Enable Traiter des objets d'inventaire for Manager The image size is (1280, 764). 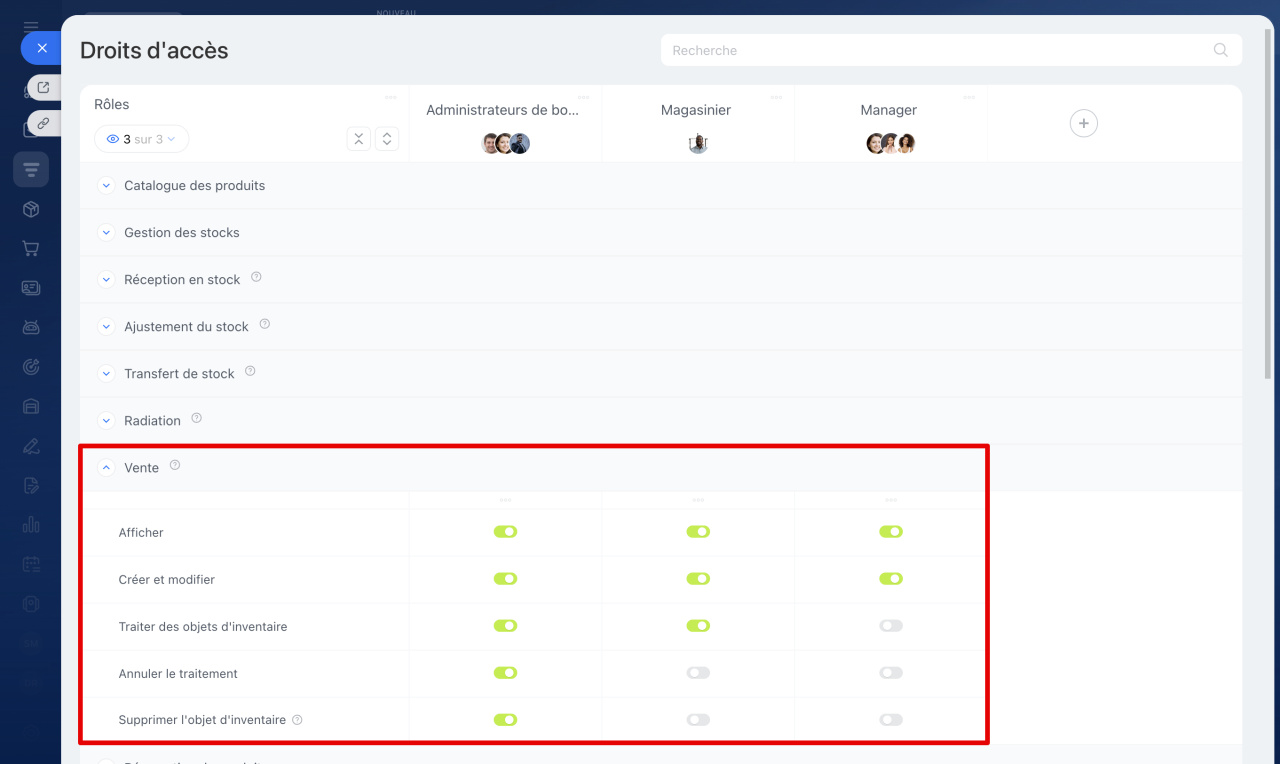click(x=891, y=626)
